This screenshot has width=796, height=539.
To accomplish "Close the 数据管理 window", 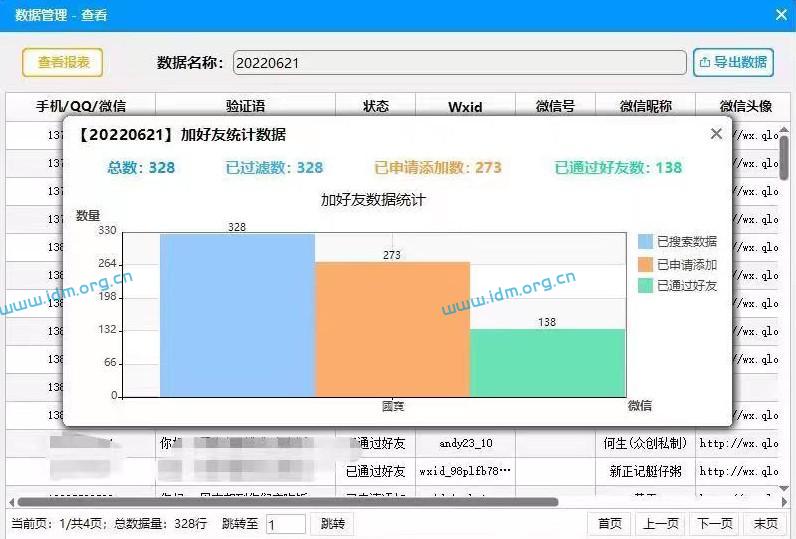I will click(781, 15).
